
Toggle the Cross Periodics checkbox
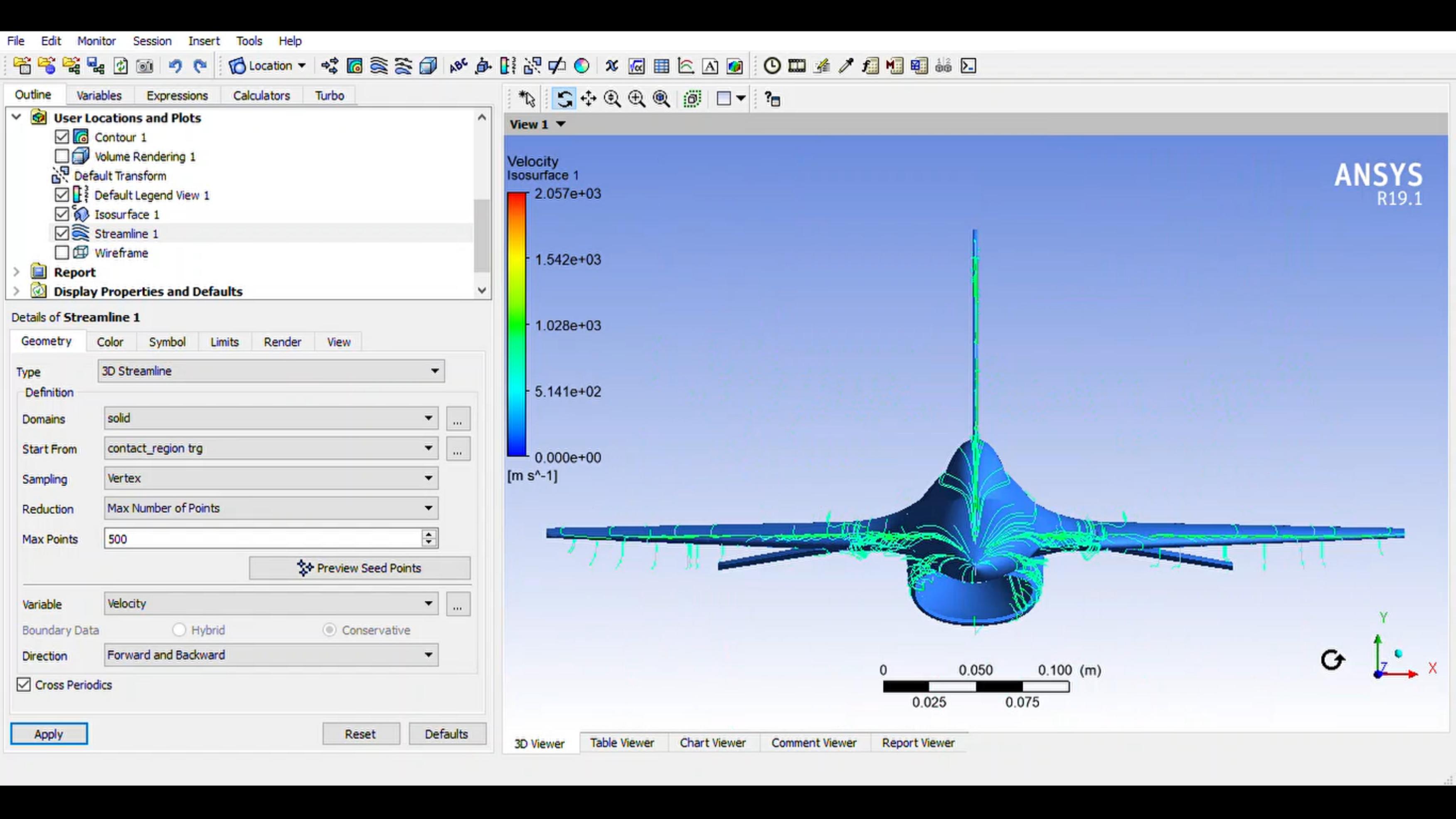23,684
